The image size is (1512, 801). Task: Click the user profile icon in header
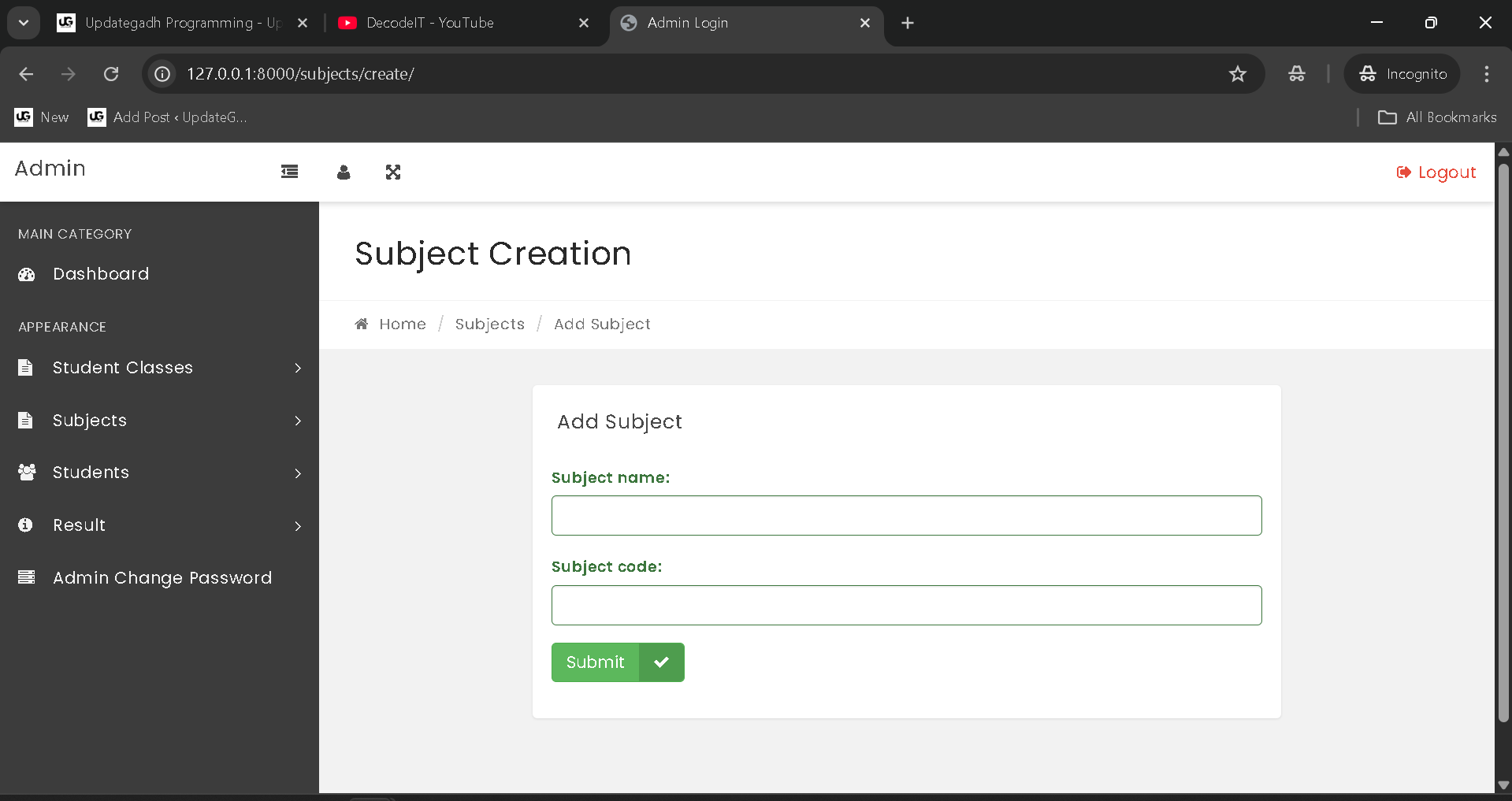coord(344,172)
